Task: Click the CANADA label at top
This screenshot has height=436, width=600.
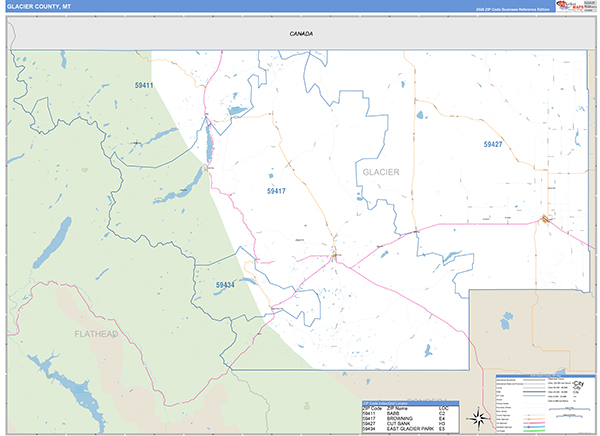Action: [x=301, y=34]
